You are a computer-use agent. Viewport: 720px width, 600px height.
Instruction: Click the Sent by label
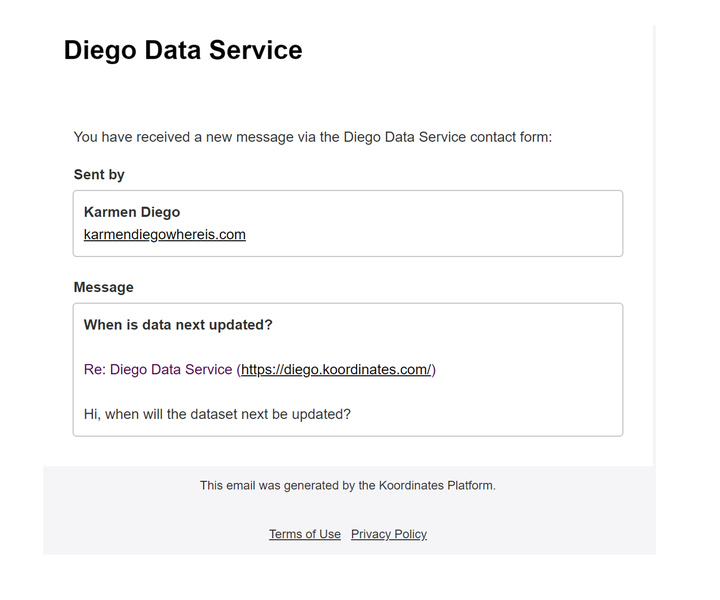[99, 174]
